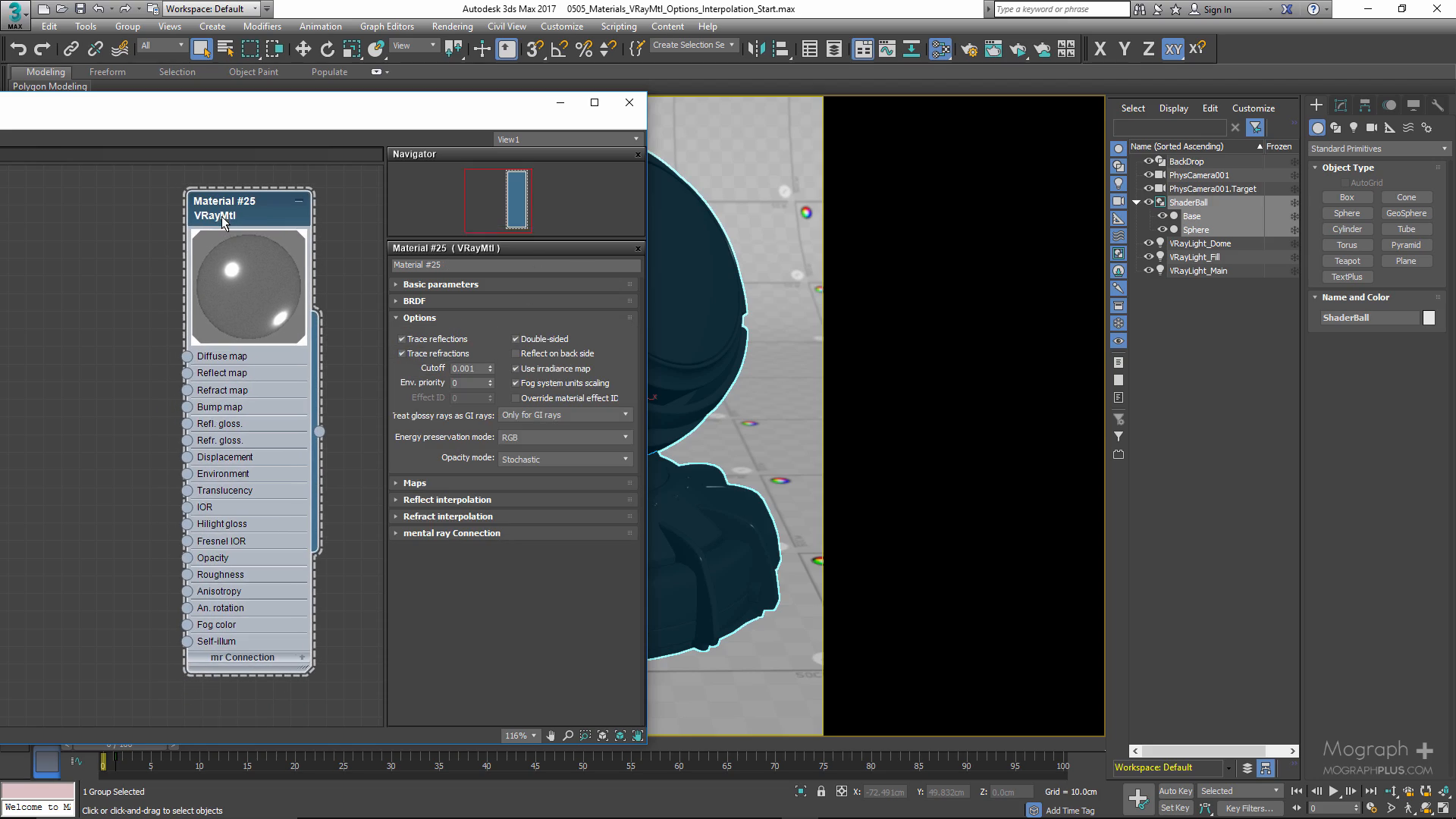This screenshot has width=1456, height=819.
Task: Click the Lights category icon in Create panel
Action: (x=1354, y=127)
